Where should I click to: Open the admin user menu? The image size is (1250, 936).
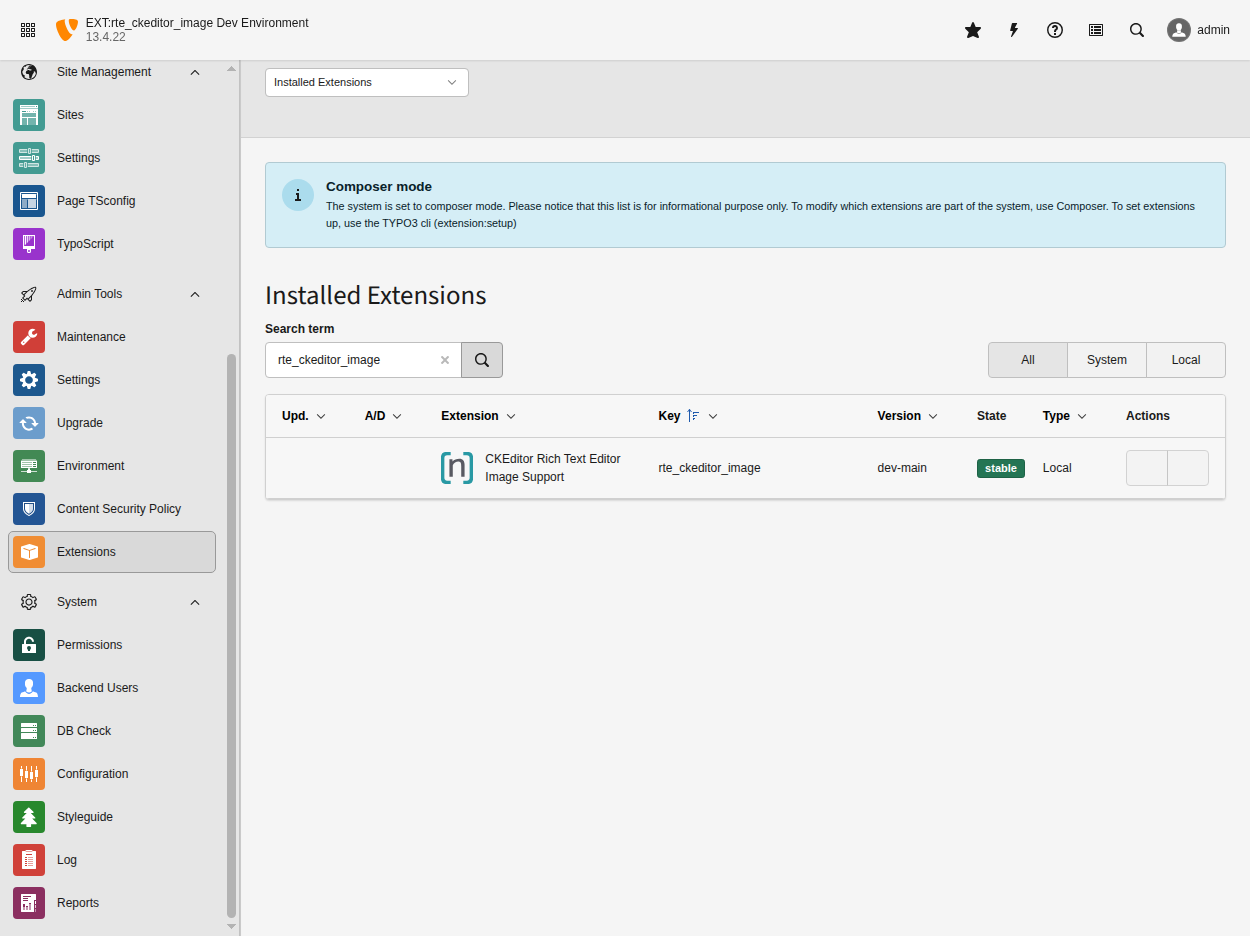click(1198, 29)
